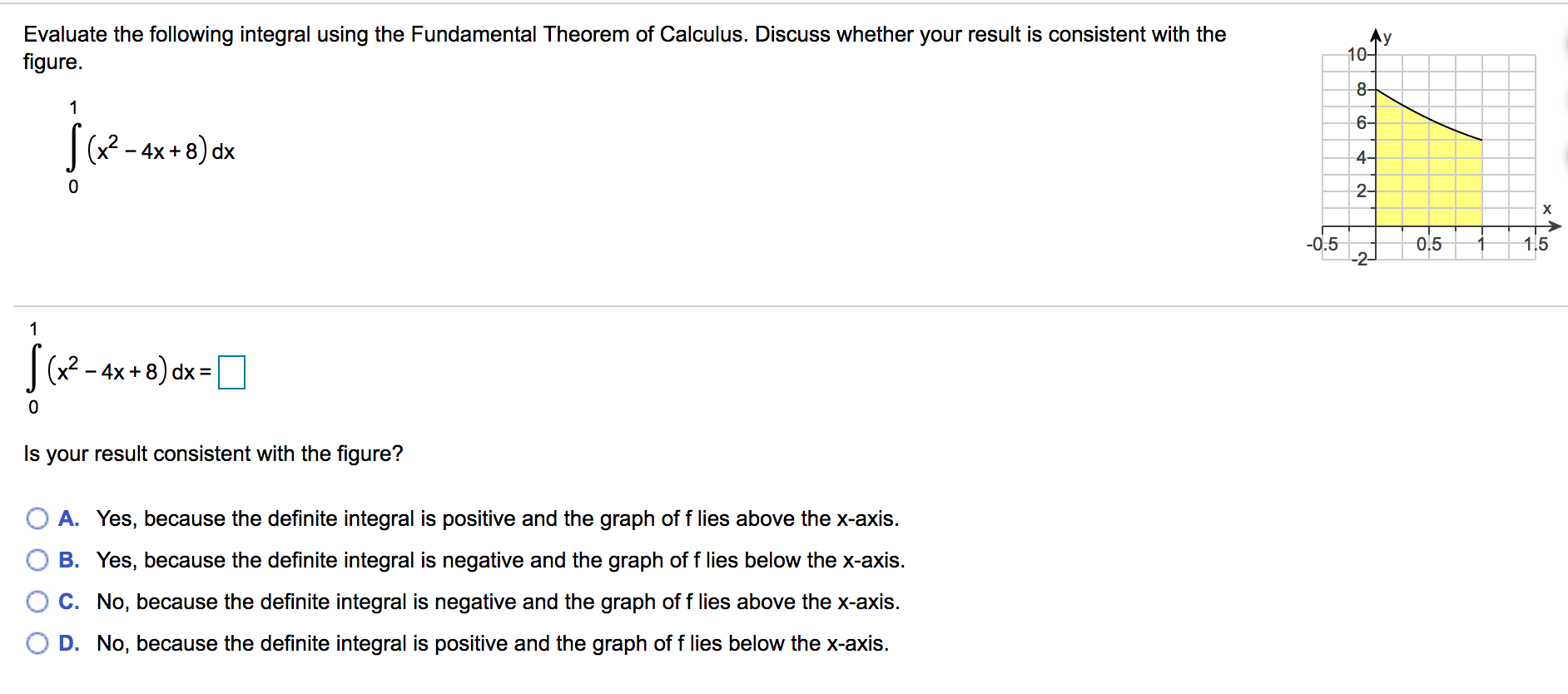Click the empty answer box after dx equals

[231, 373]
